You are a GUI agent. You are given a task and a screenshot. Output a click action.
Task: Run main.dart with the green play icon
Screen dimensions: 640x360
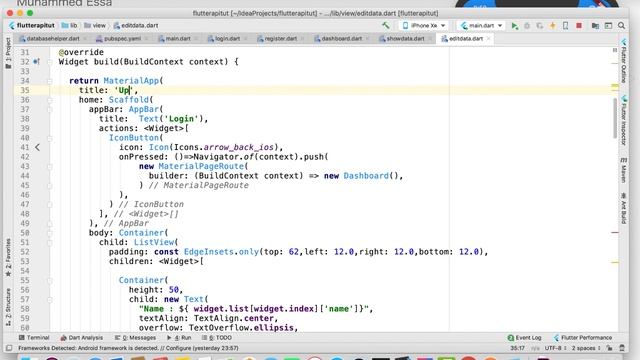[515, 26]
